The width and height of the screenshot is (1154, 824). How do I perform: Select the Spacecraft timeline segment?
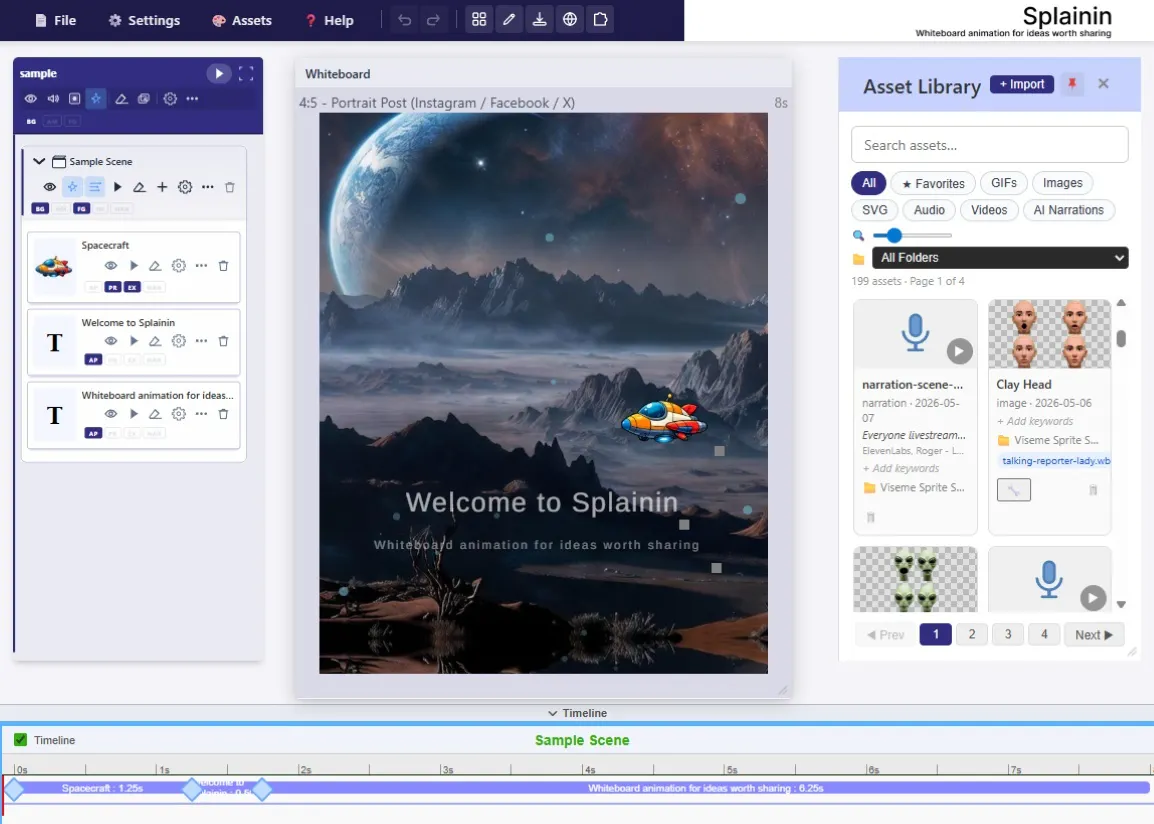click(102, 788)
